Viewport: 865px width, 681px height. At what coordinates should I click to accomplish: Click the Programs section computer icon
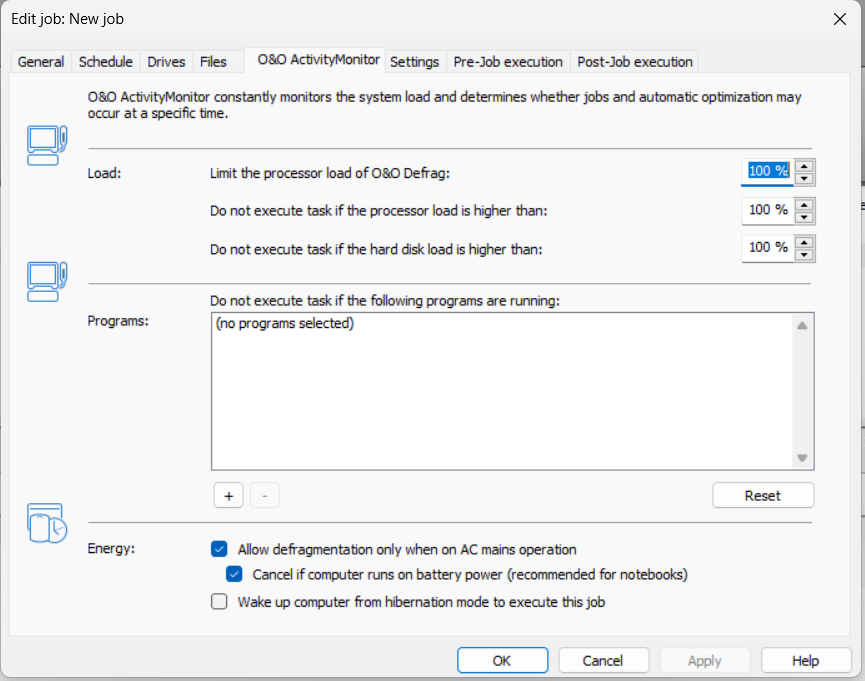click(47, 280)
